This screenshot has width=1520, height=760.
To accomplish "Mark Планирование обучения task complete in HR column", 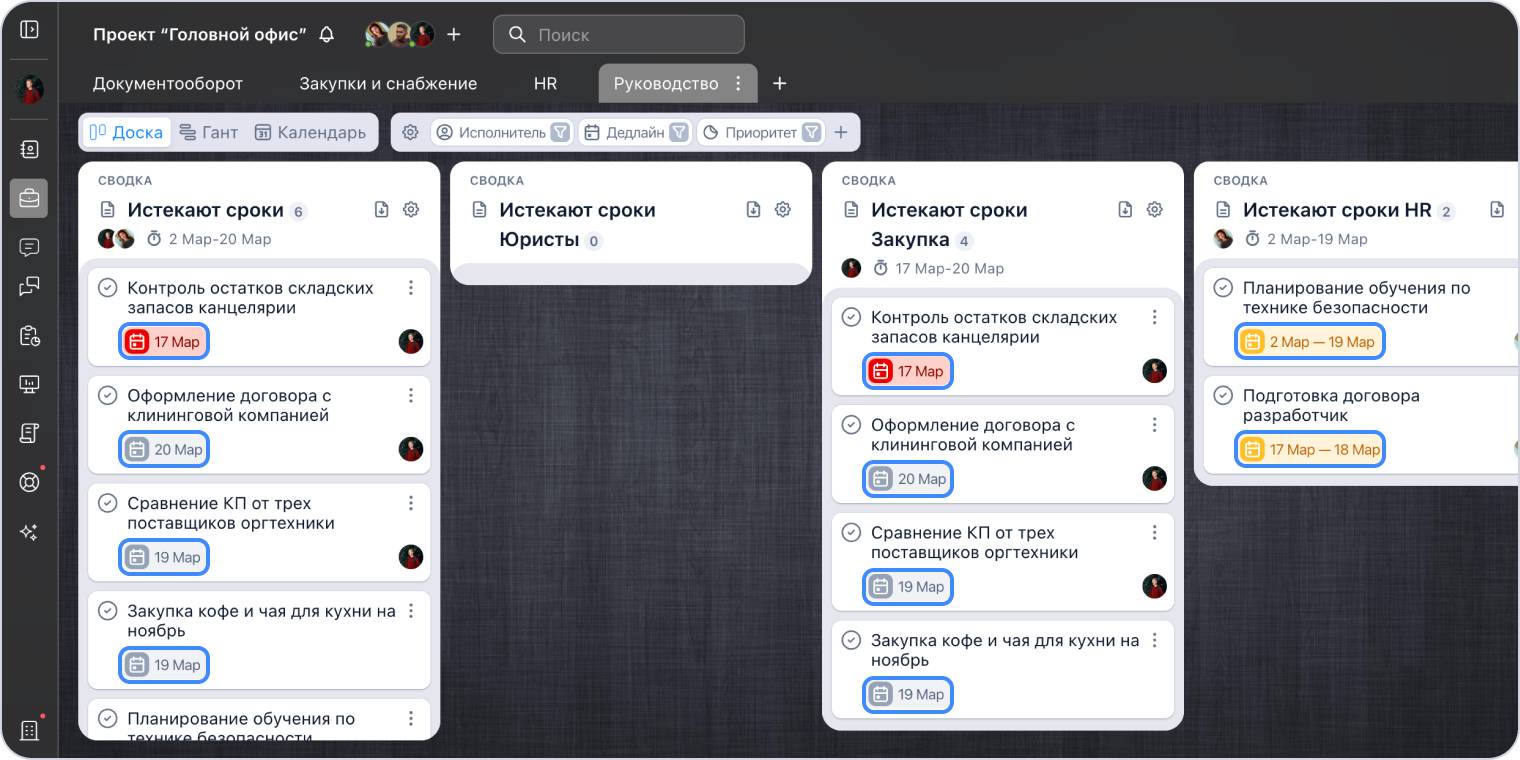I will tap(1222, 288).
